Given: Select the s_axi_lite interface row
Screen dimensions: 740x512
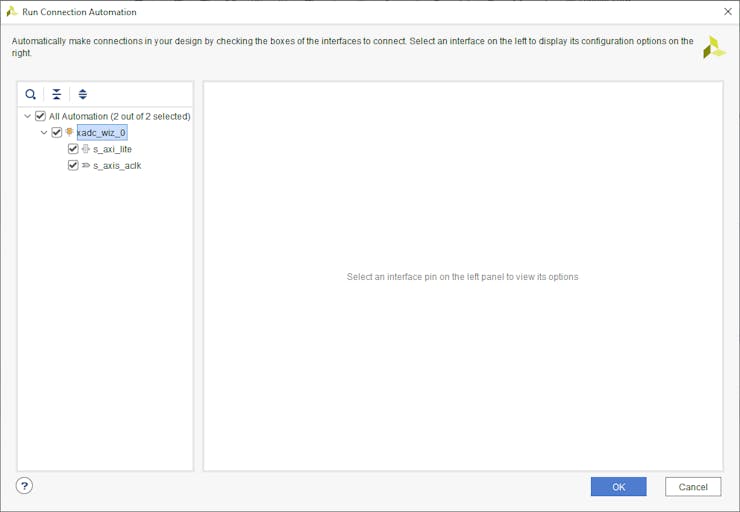Looking at the screenshot, I should (x=112, y=149).
